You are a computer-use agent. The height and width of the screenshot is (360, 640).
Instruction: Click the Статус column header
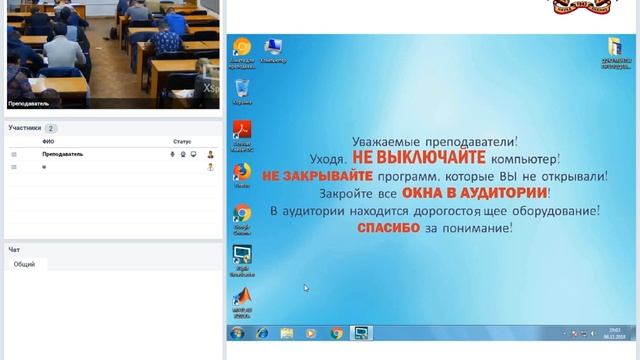(x=182, y=142)
